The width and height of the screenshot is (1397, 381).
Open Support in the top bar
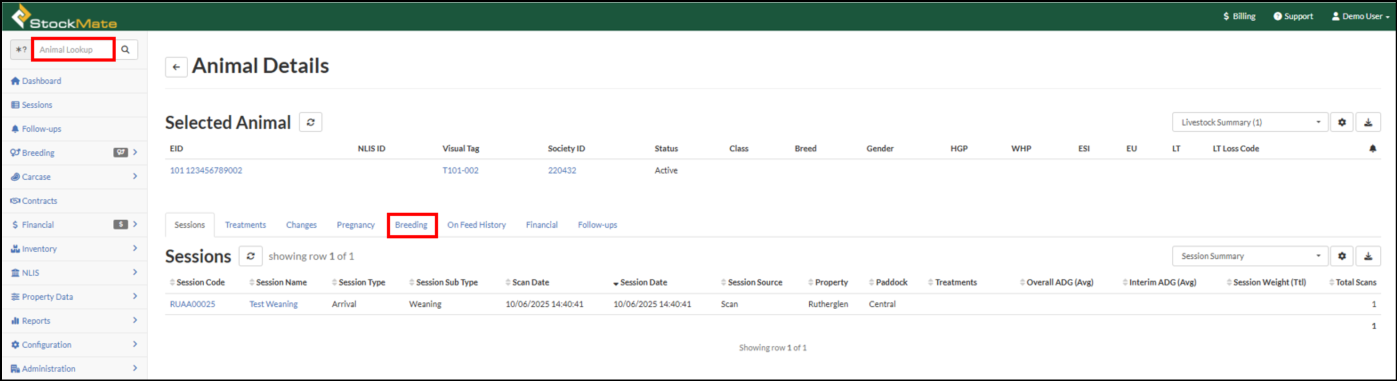(x=1293, y=16)
